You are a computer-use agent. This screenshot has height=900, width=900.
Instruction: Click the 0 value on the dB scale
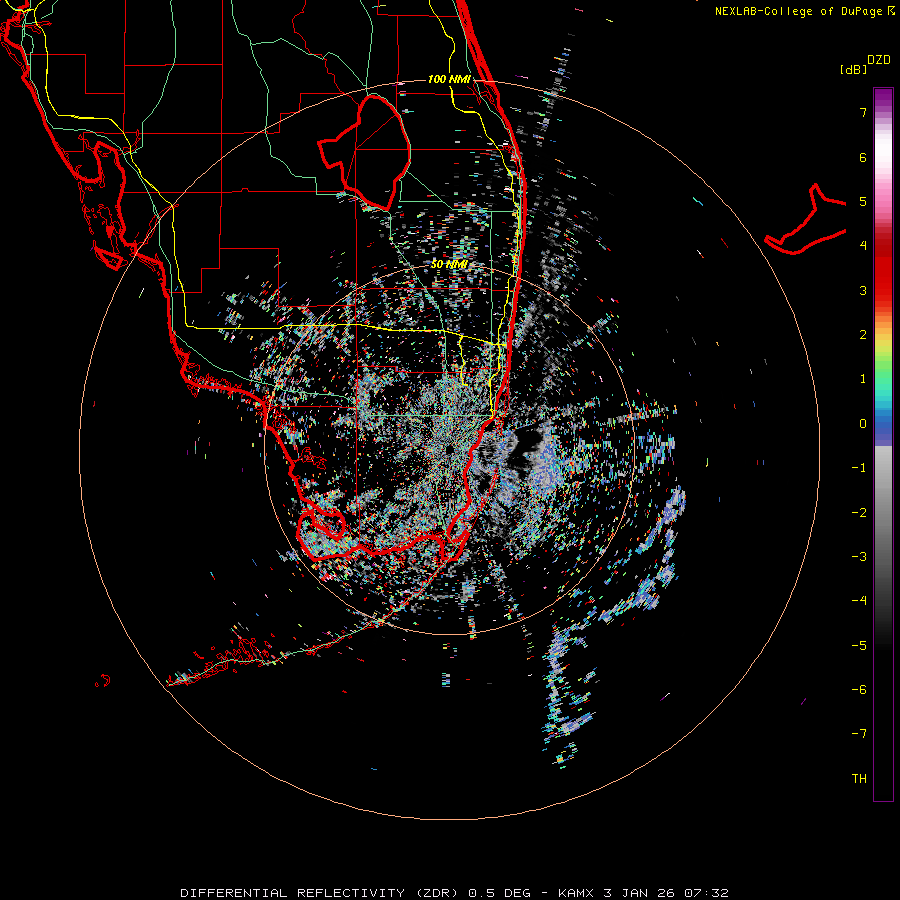click(x=863, y=424)
